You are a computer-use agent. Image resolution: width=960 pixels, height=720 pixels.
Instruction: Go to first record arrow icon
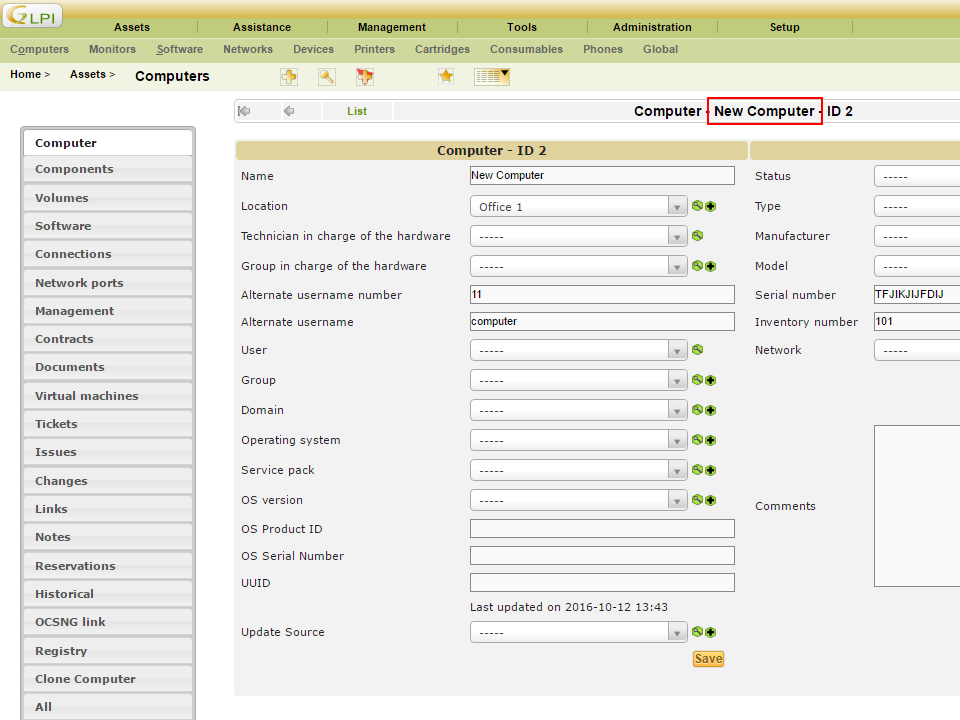(x=244, y=111)
